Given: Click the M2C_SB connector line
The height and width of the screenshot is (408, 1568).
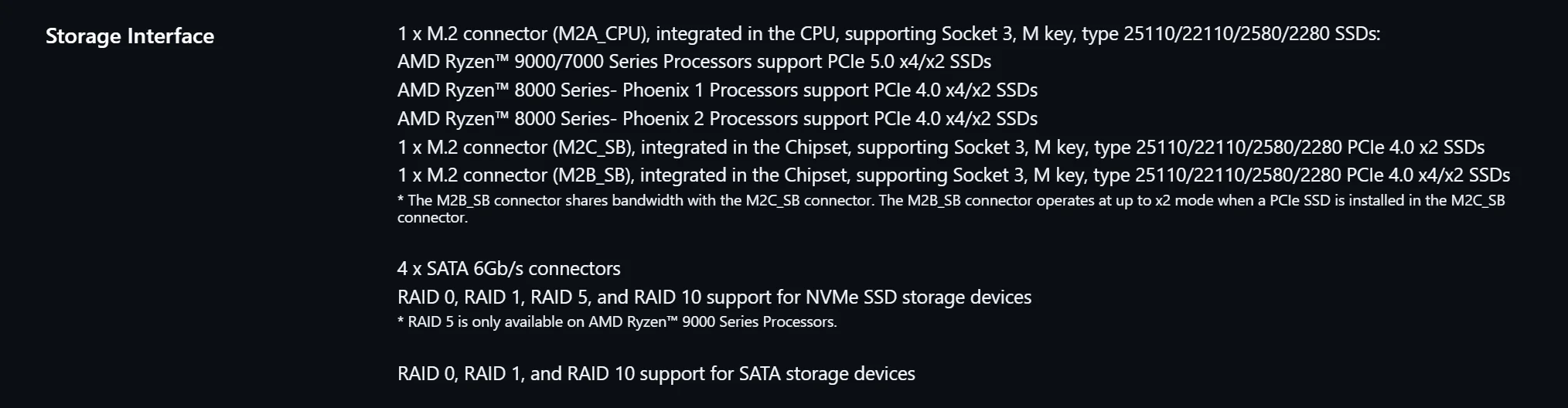Looking at the screenshot, I should pyautogui.click(x=941, y=148).
